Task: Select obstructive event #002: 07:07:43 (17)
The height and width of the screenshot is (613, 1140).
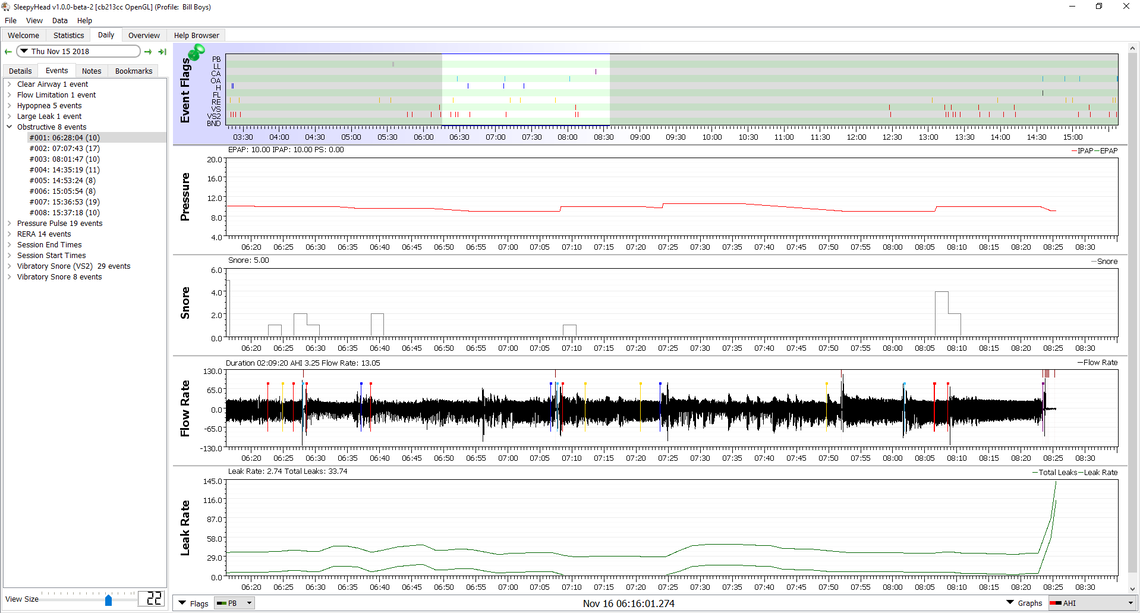Action: 65,148
